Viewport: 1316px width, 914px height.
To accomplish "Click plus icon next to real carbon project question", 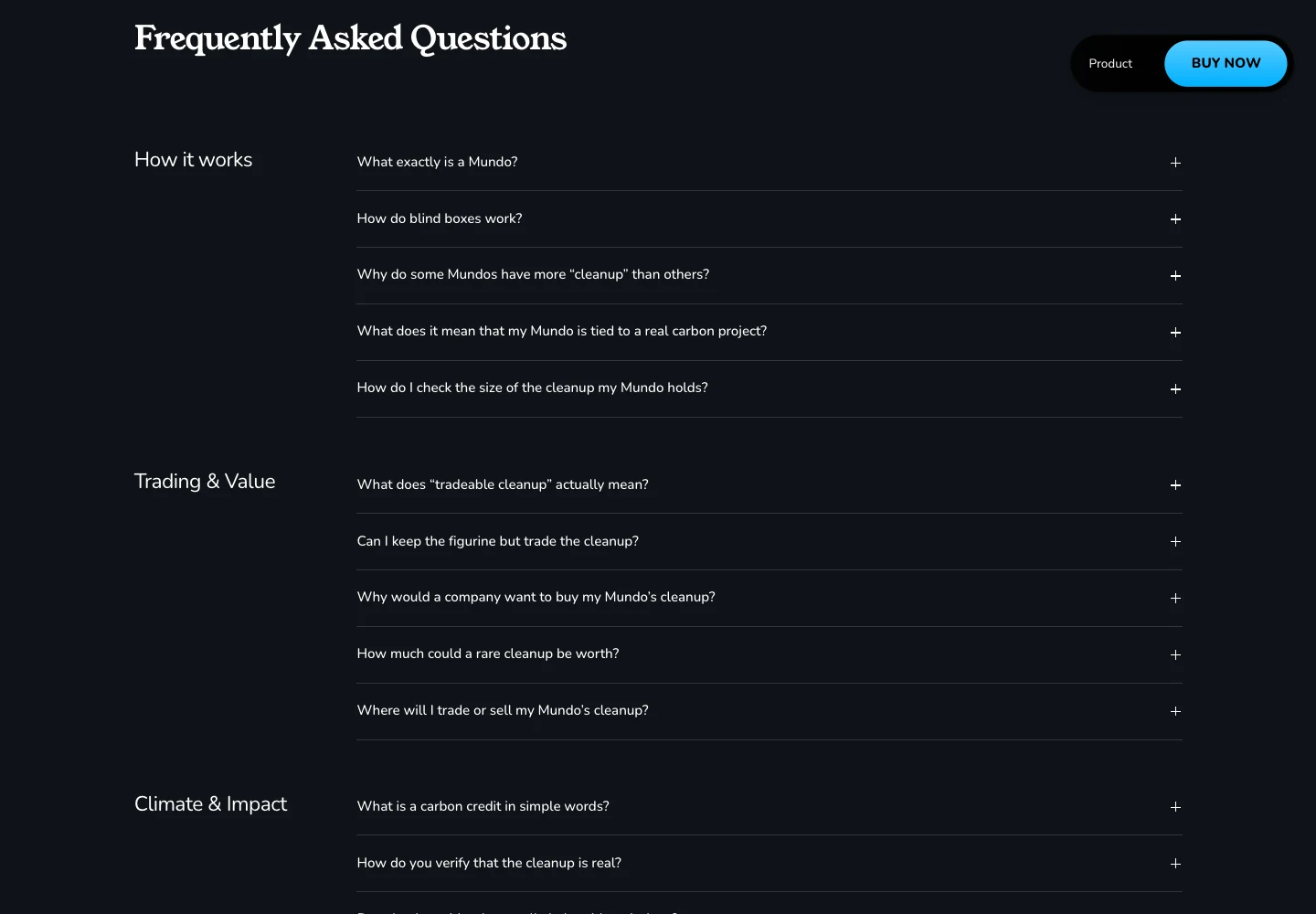I will click(1175, 333).
